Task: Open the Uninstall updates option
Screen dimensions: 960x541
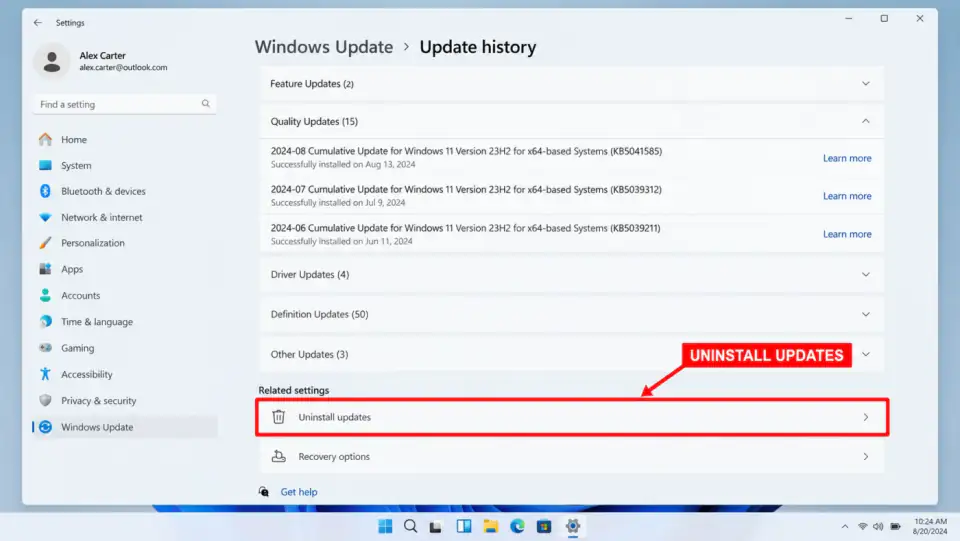Action: point(572,417)
